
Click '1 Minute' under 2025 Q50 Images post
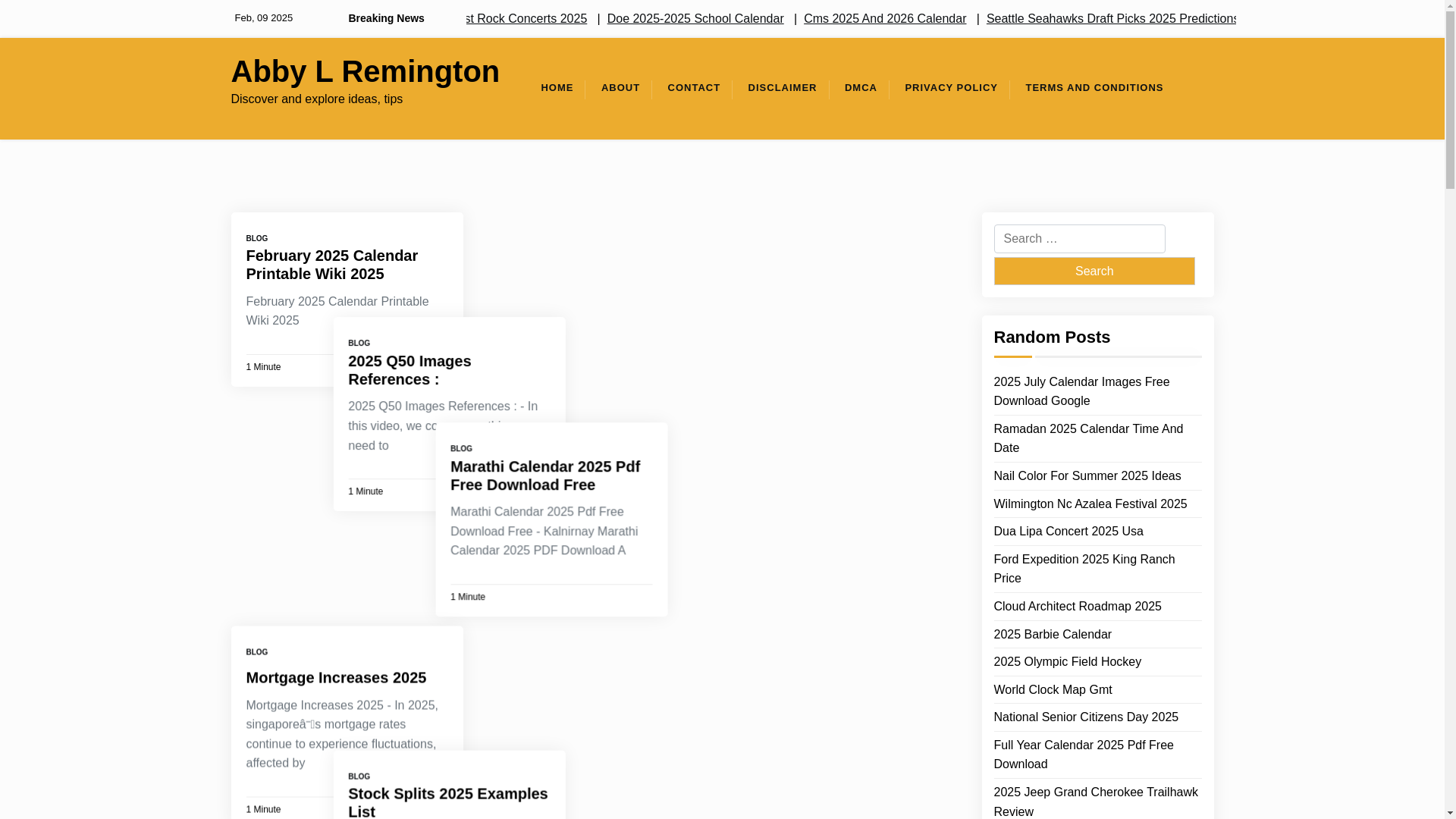click(x=366, y=491)
